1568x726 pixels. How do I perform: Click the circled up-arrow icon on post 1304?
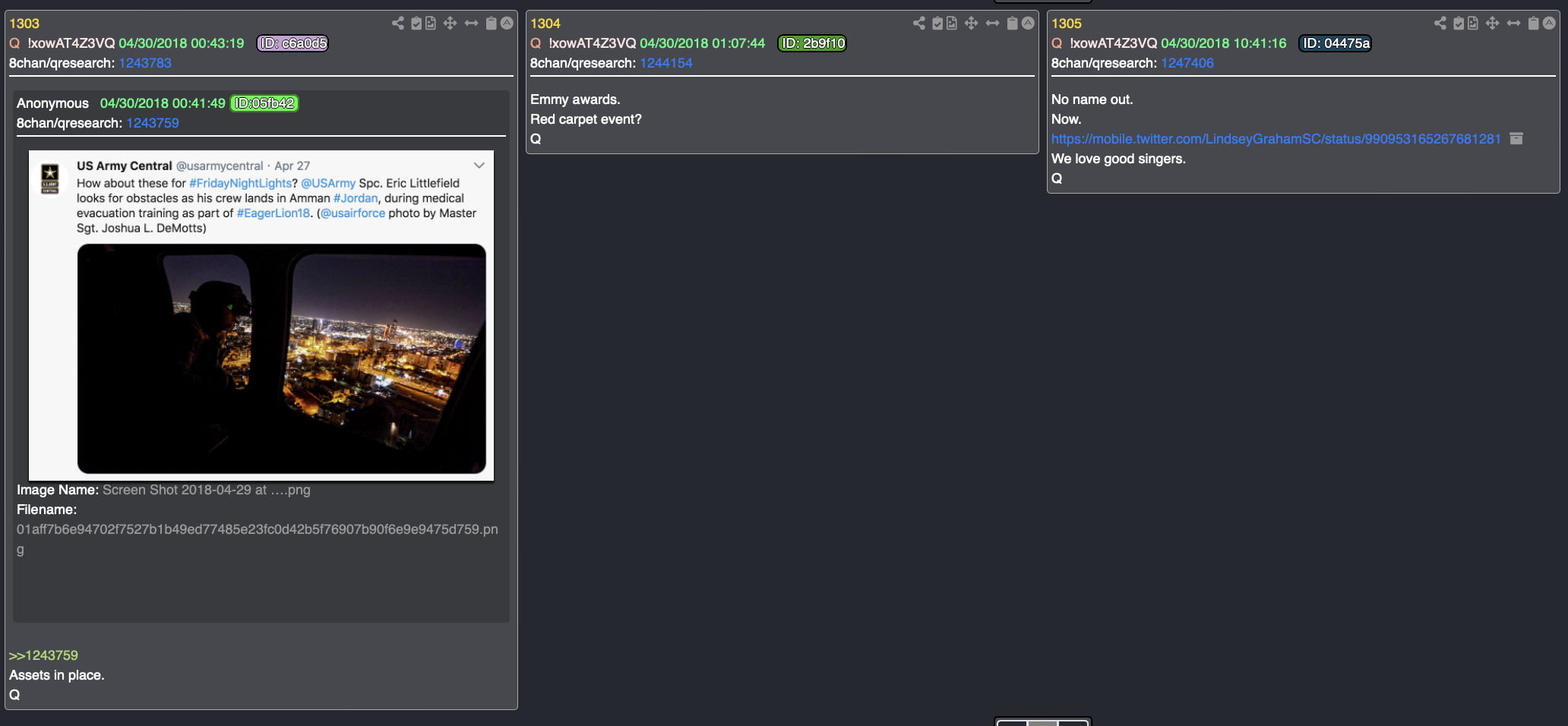pos(1028,24)
